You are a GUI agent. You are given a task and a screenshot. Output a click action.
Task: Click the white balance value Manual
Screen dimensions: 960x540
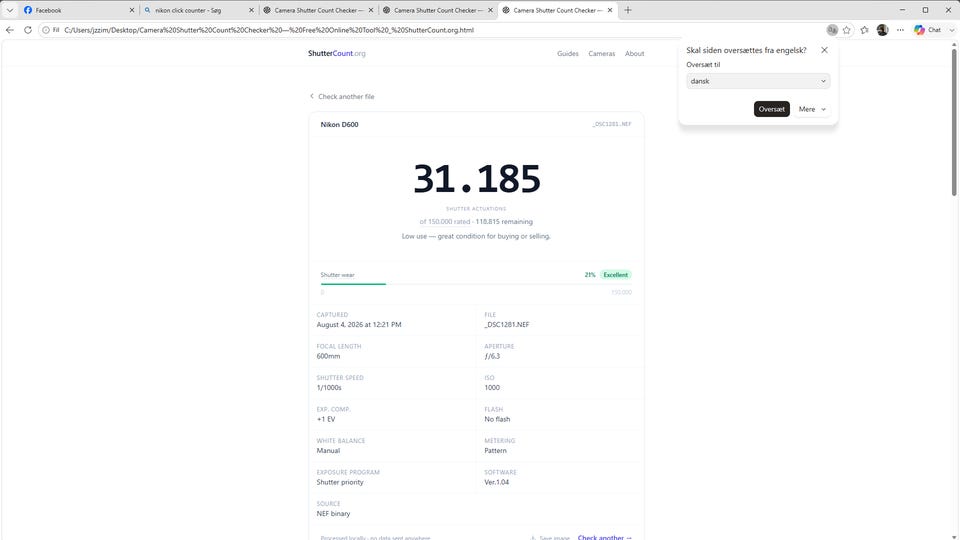(x=328, y=451)
